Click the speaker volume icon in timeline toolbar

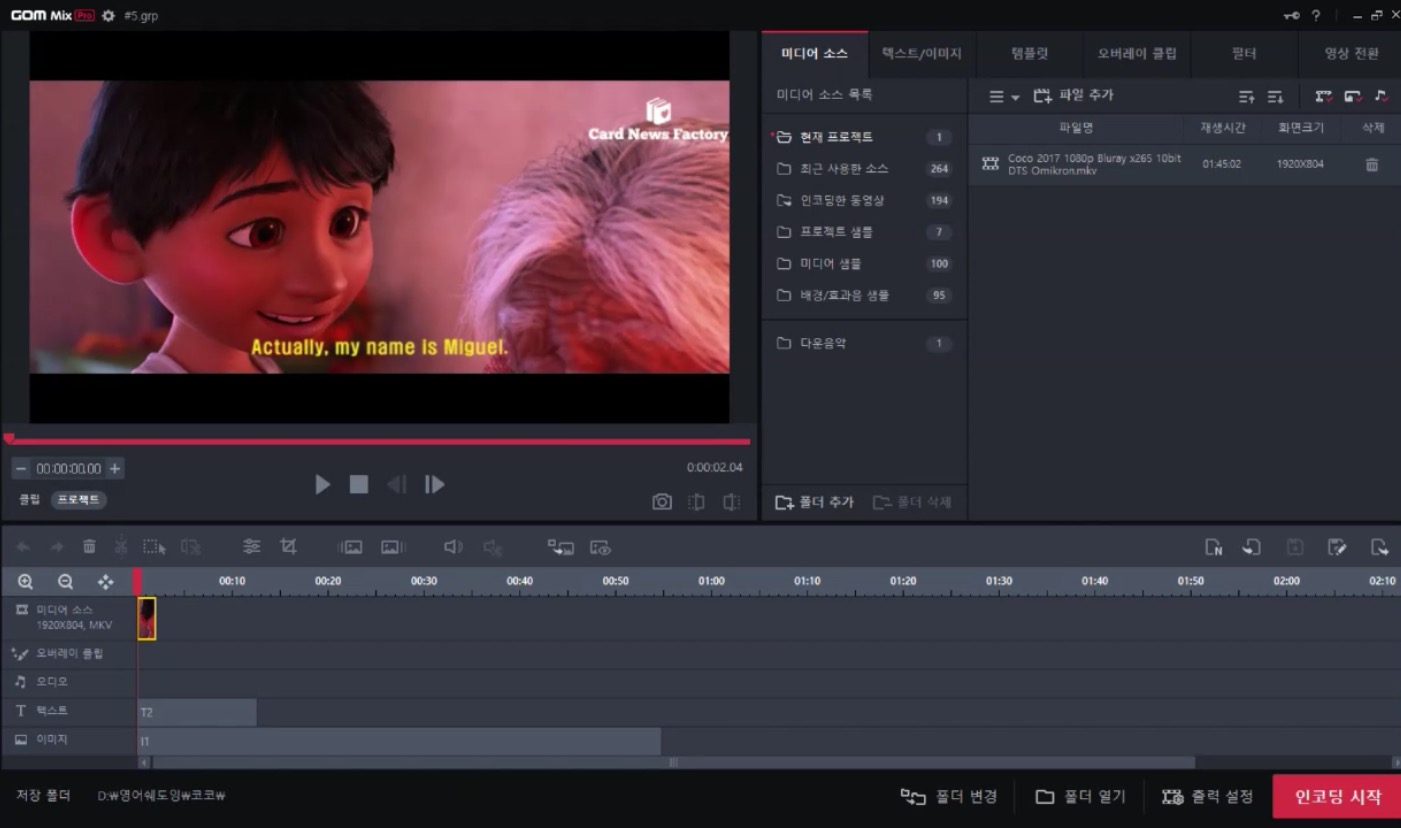453,546
